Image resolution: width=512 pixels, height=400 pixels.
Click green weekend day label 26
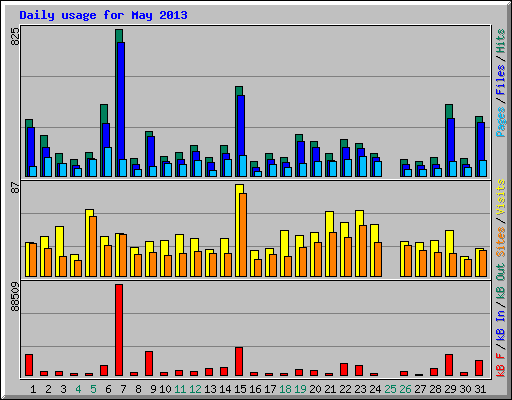[x=405, y=389]
